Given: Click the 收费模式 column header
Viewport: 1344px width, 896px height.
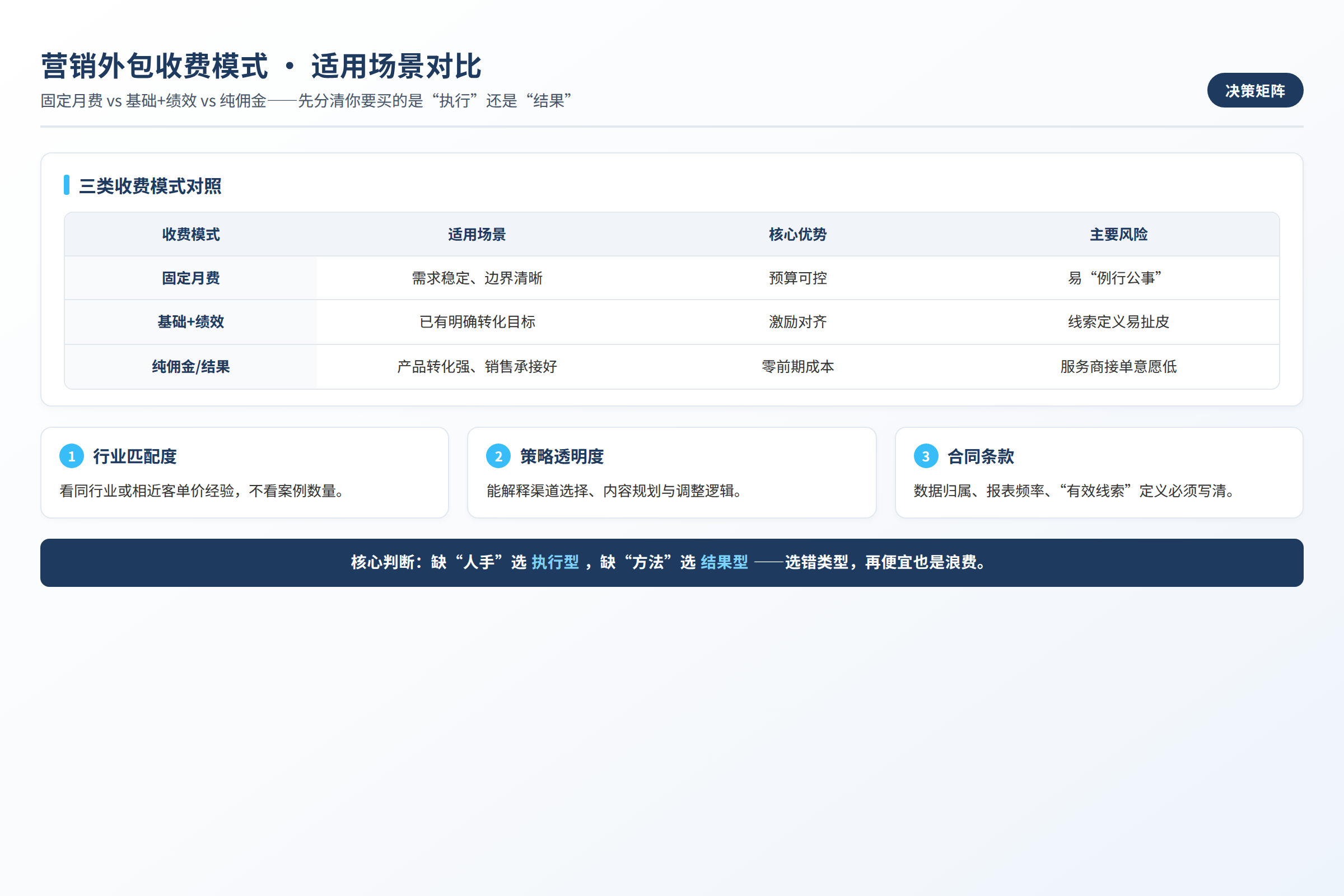Looking at the screenshot, I should click(191, 234).
